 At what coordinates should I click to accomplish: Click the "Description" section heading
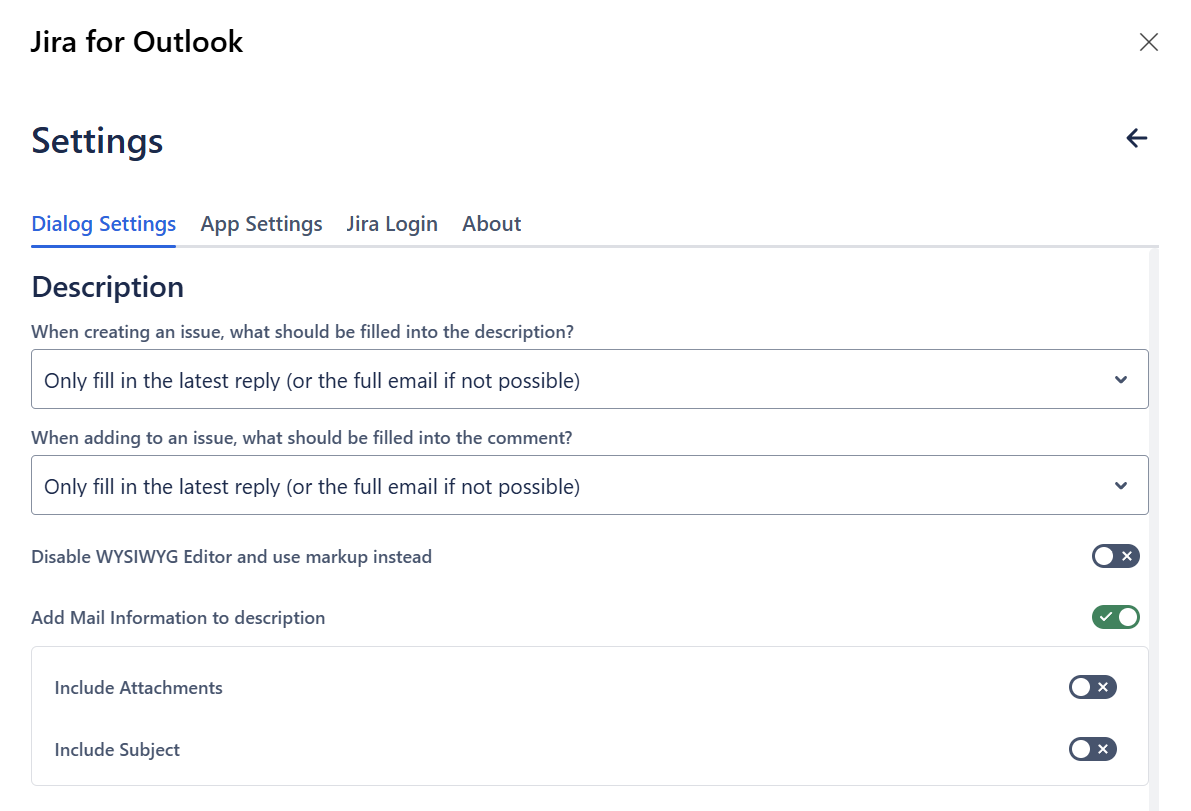click(x=108, y=287)
